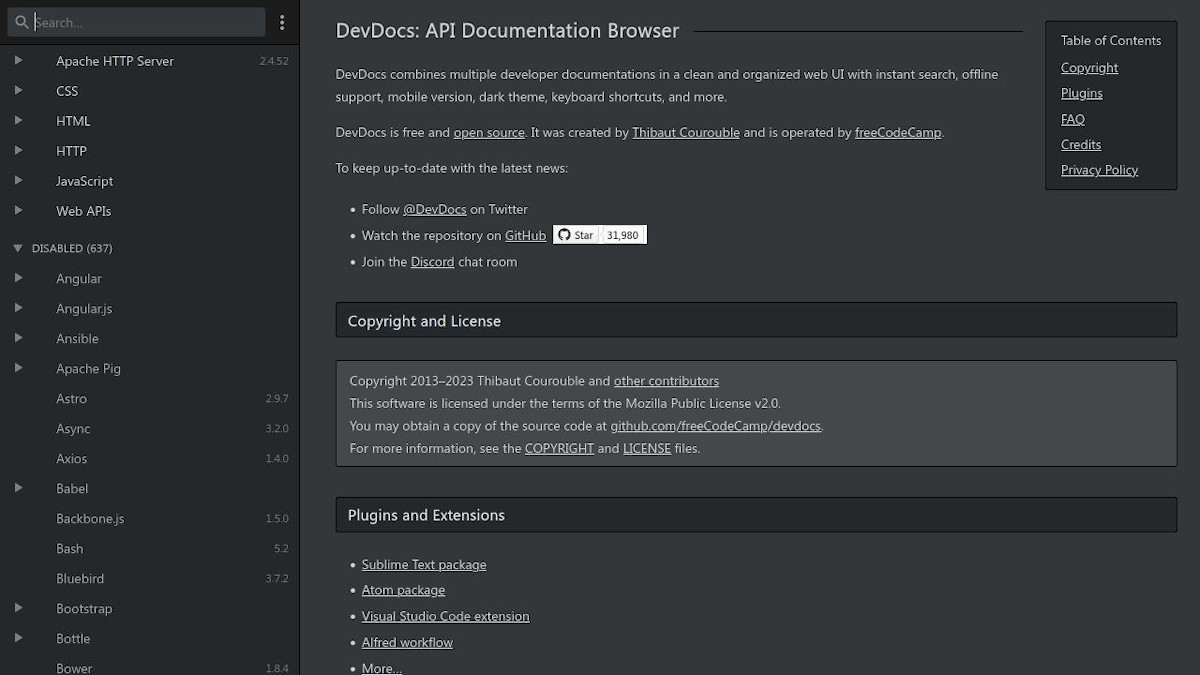Select Astro in the sidebar
This screenshot has width=1200, height=675.
coord(149,399)
